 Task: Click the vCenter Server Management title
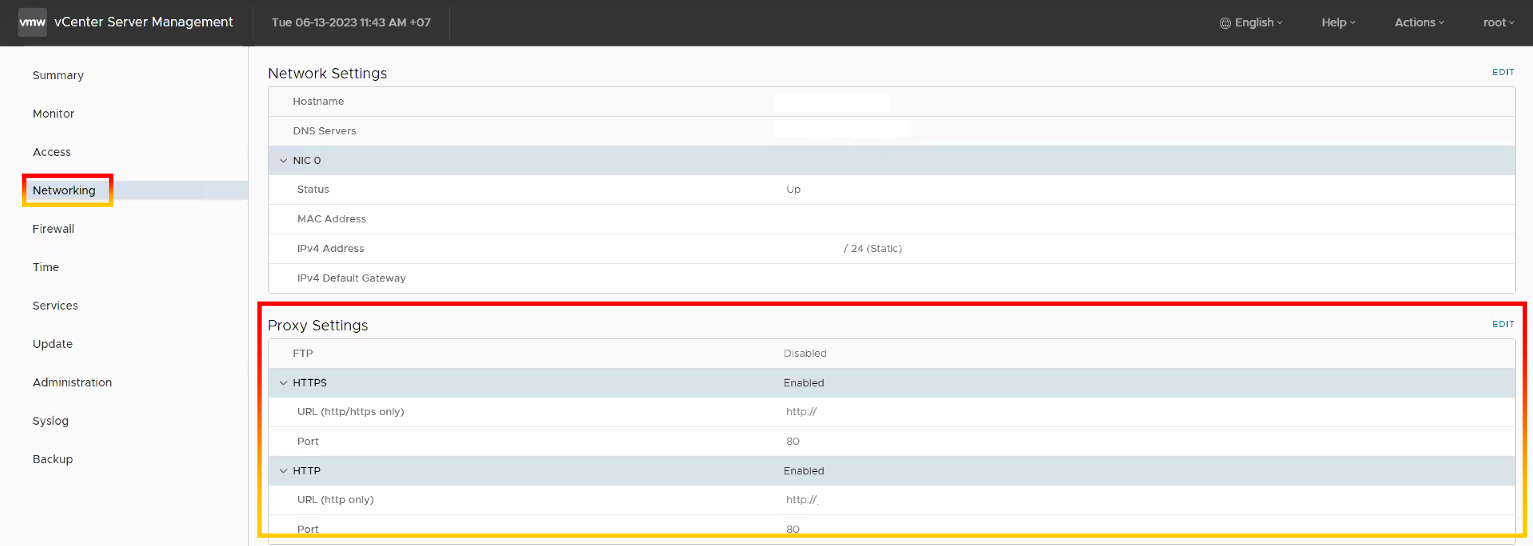[143, 22]
